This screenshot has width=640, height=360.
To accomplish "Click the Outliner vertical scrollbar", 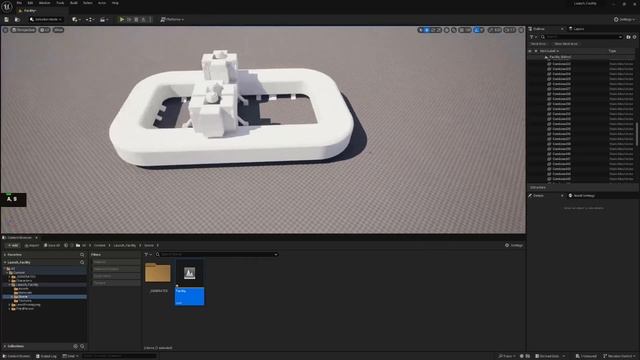I will (x=637, y=134).
